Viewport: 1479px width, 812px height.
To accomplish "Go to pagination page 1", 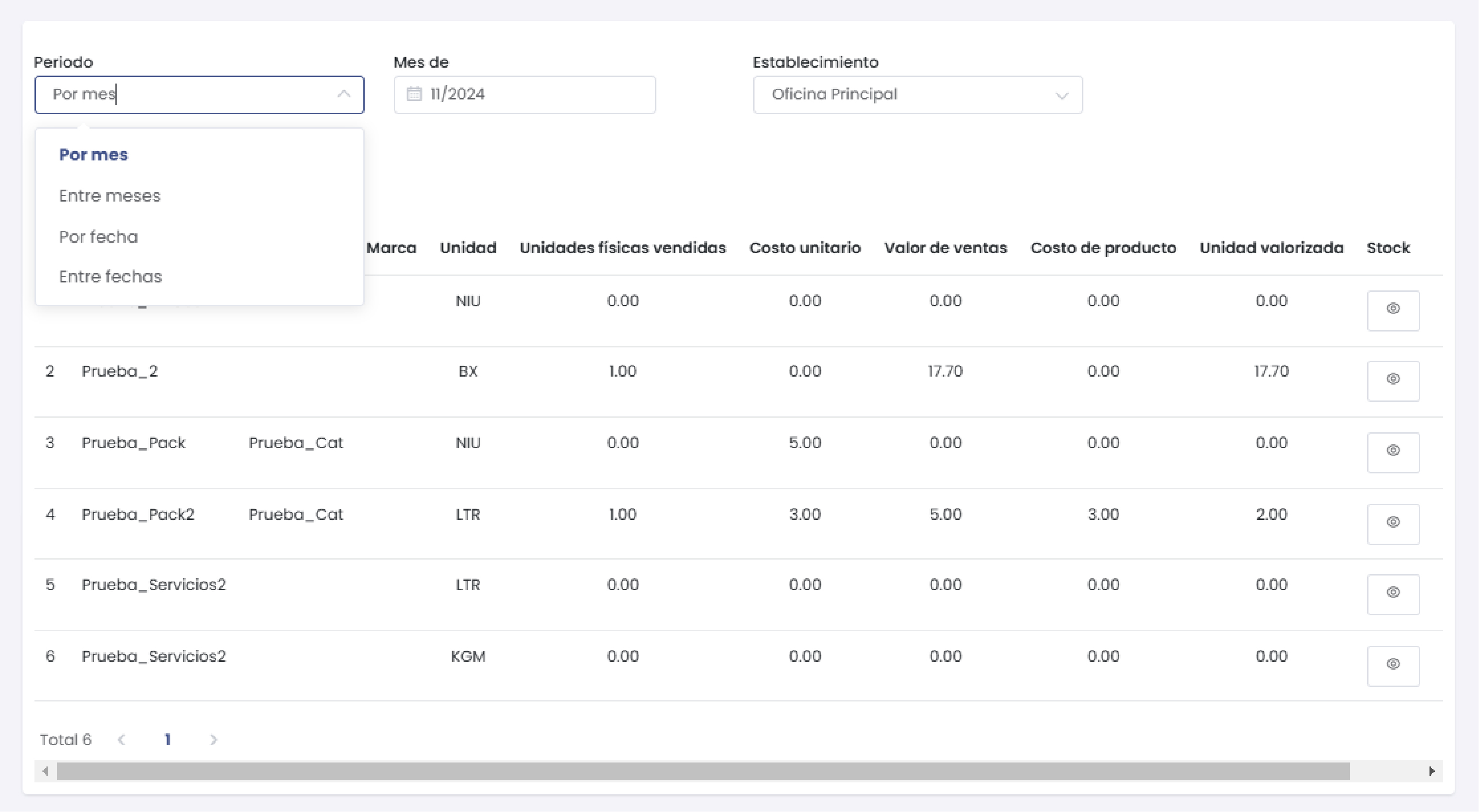I will [167, 740].
